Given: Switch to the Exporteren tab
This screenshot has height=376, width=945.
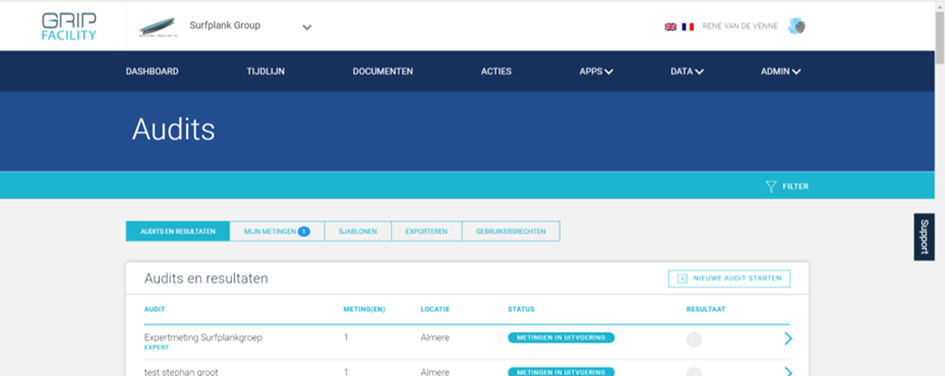Looking at the screenshot, I should point(427,231).
